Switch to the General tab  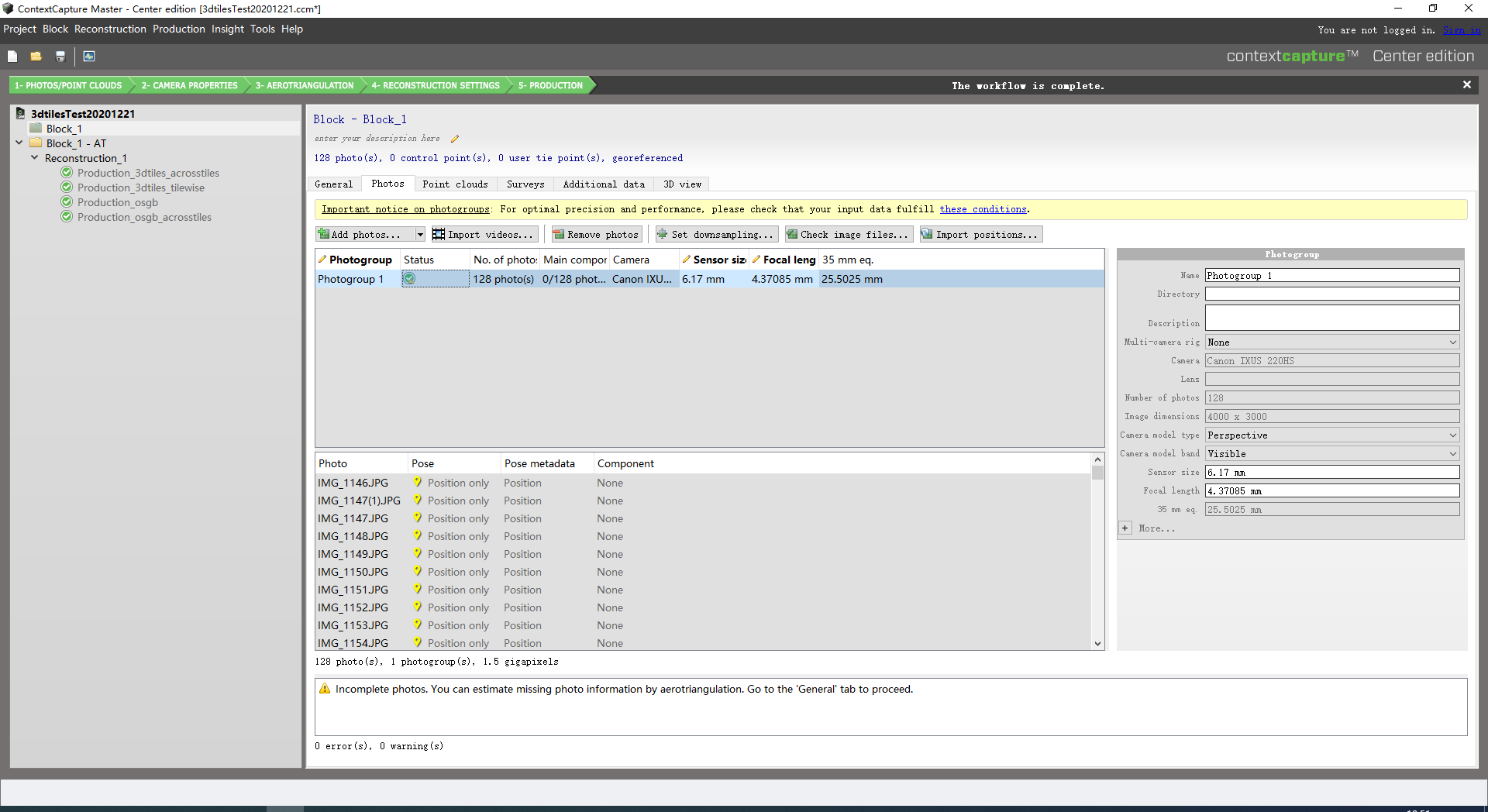coord(334,184)
